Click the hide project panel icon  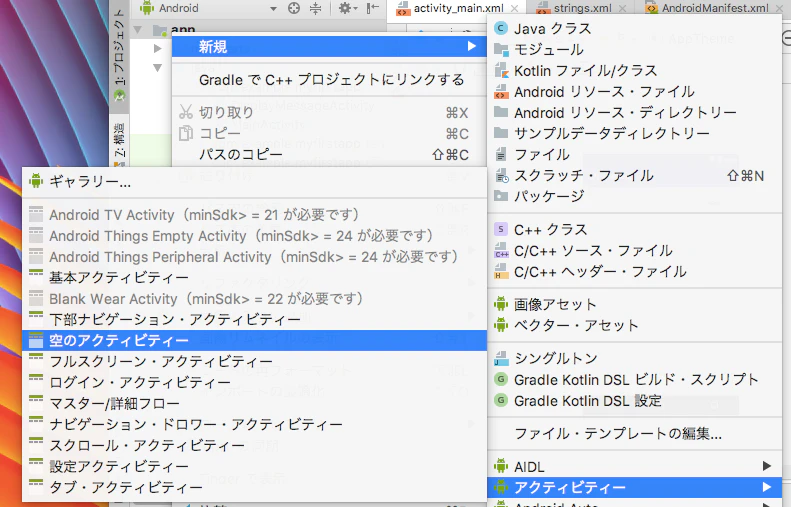372,8
